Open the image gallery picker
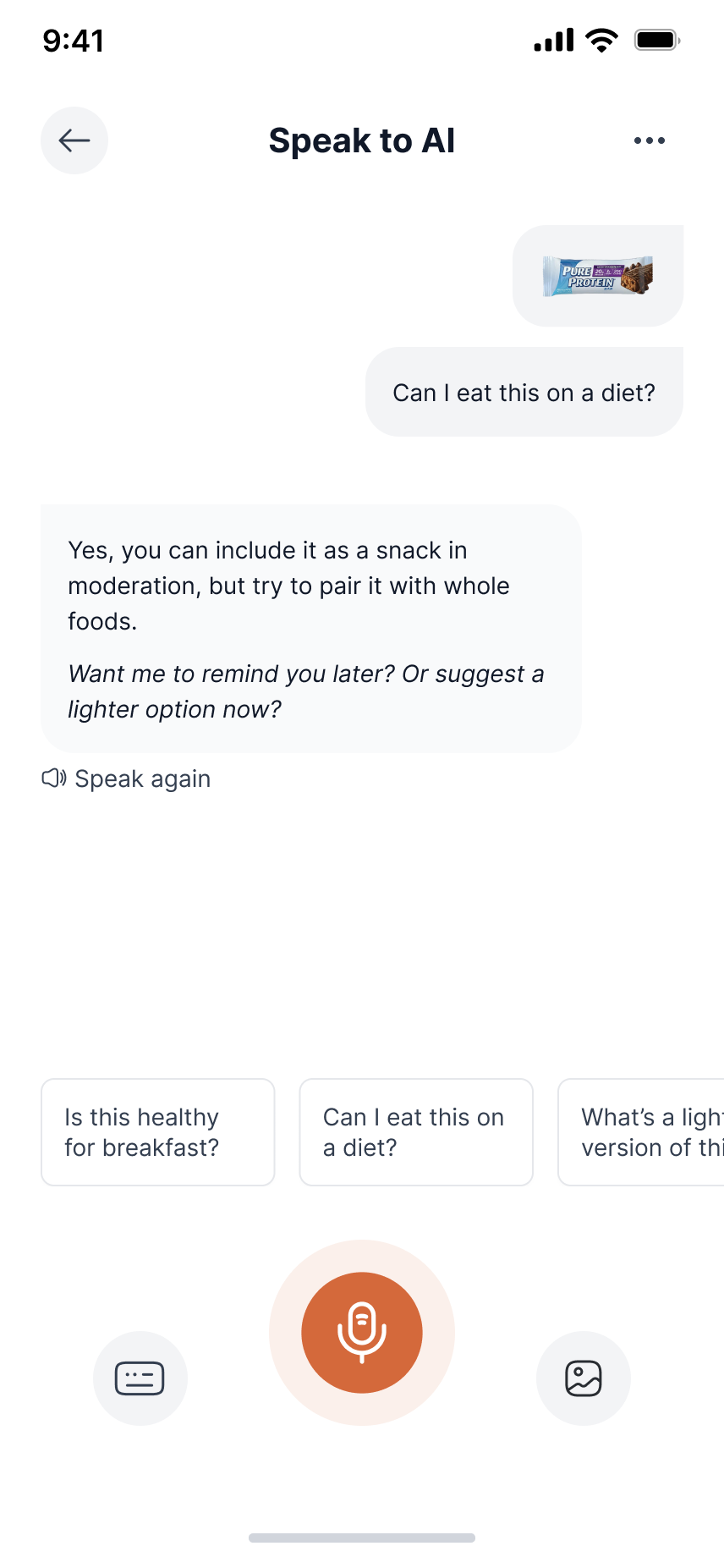 pyautogui.click(x=583, y=1378)
